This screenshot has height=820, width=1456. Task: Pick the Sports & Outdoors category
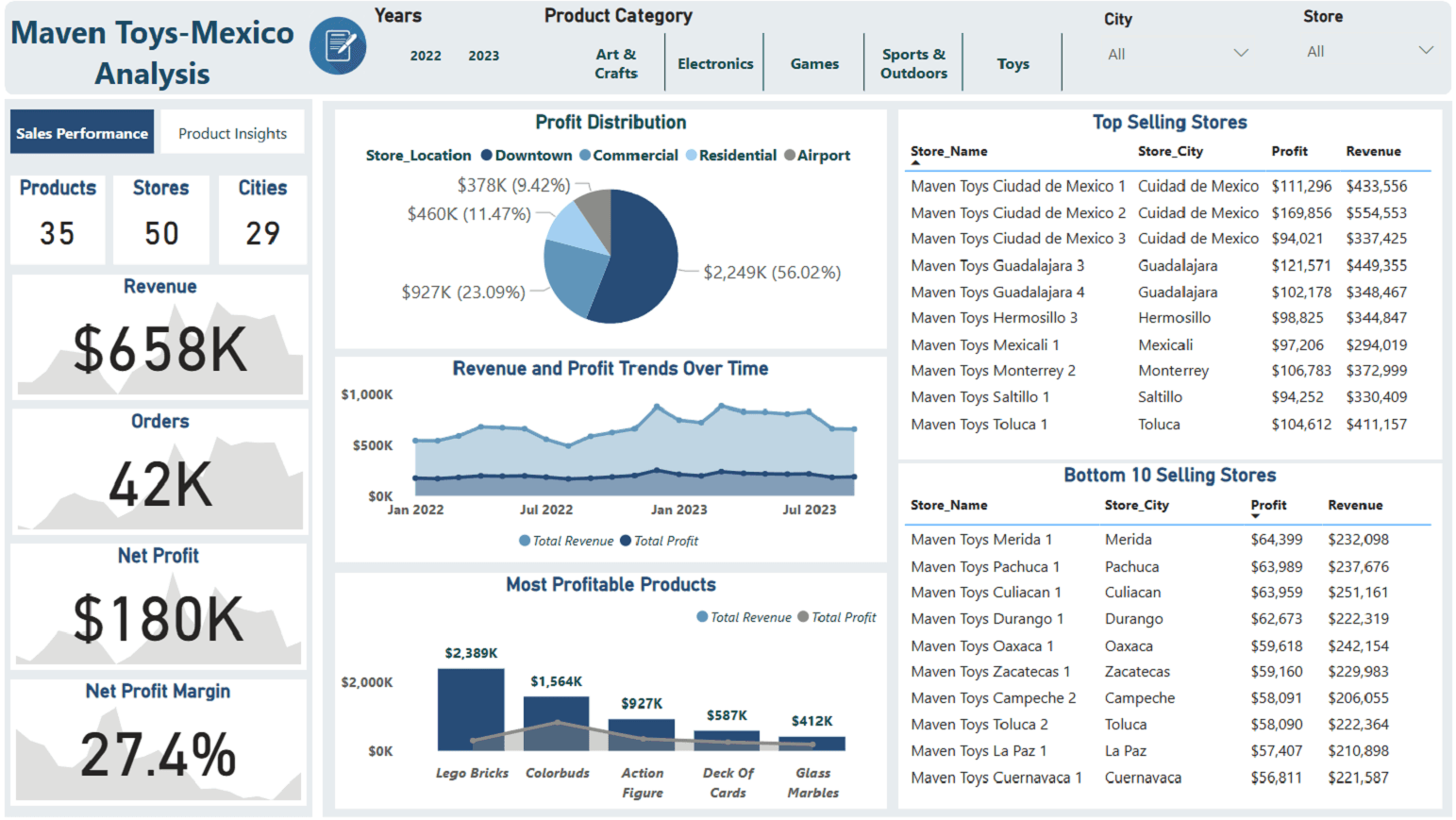click(913, 63)
